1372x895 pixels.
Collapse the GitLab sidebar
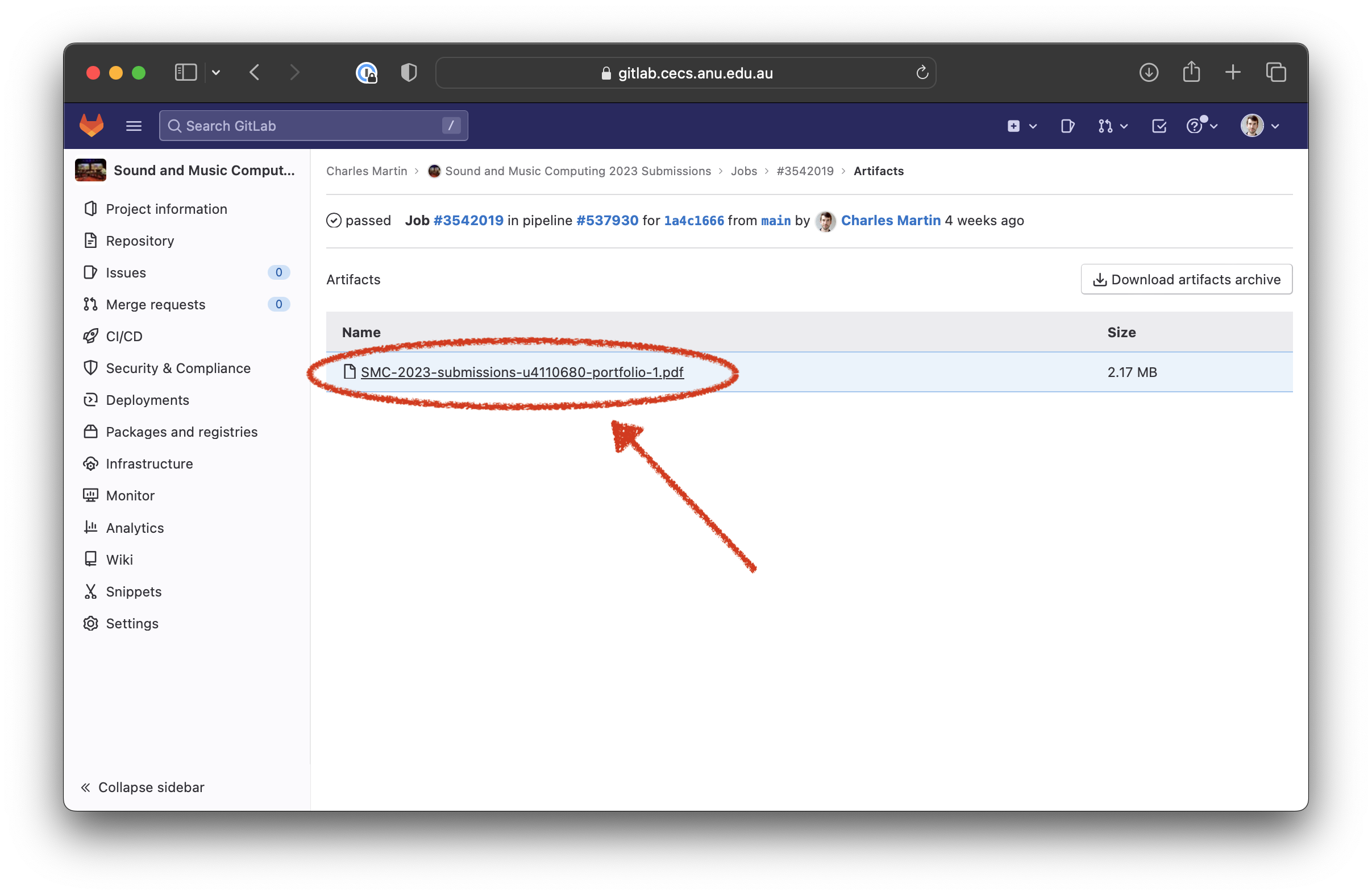(143, 787)
